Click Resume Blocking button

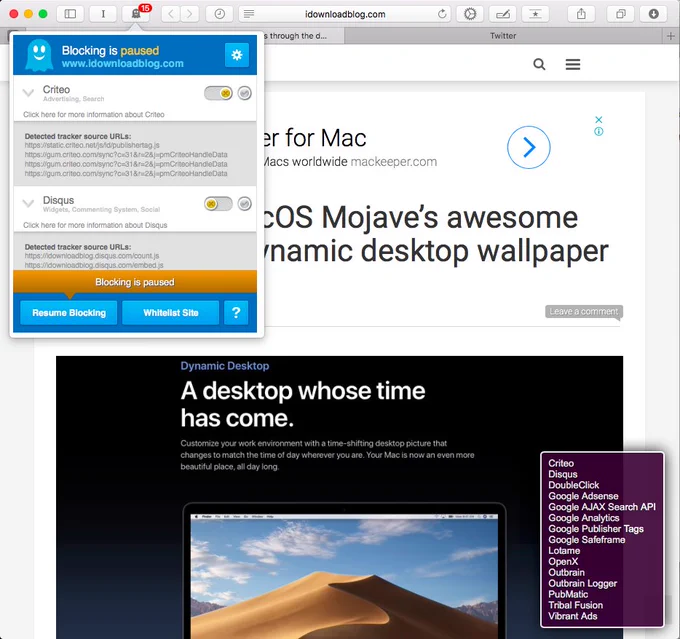click(x=69, y=313)
